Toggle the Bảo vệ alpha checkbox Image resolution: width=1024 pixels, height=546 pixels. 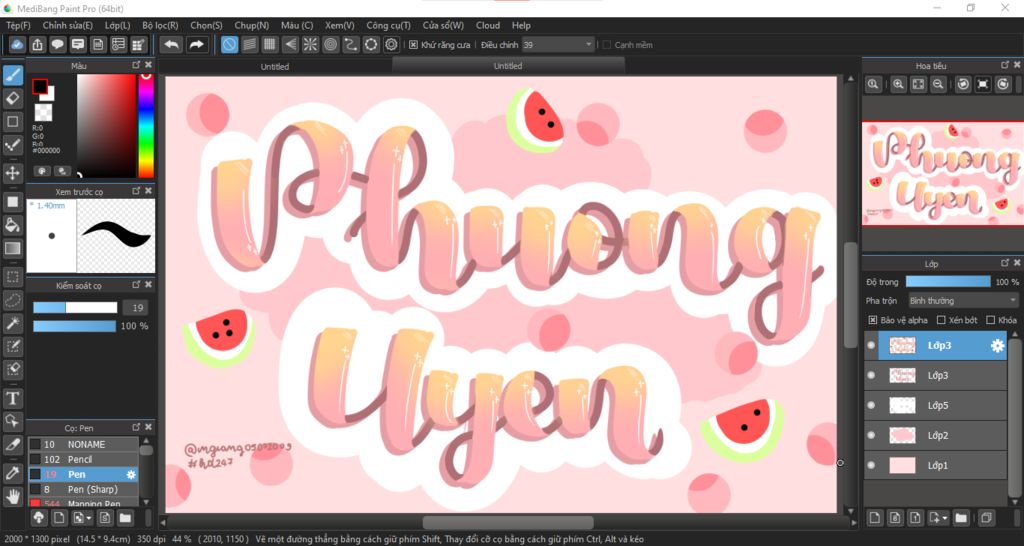873,320
